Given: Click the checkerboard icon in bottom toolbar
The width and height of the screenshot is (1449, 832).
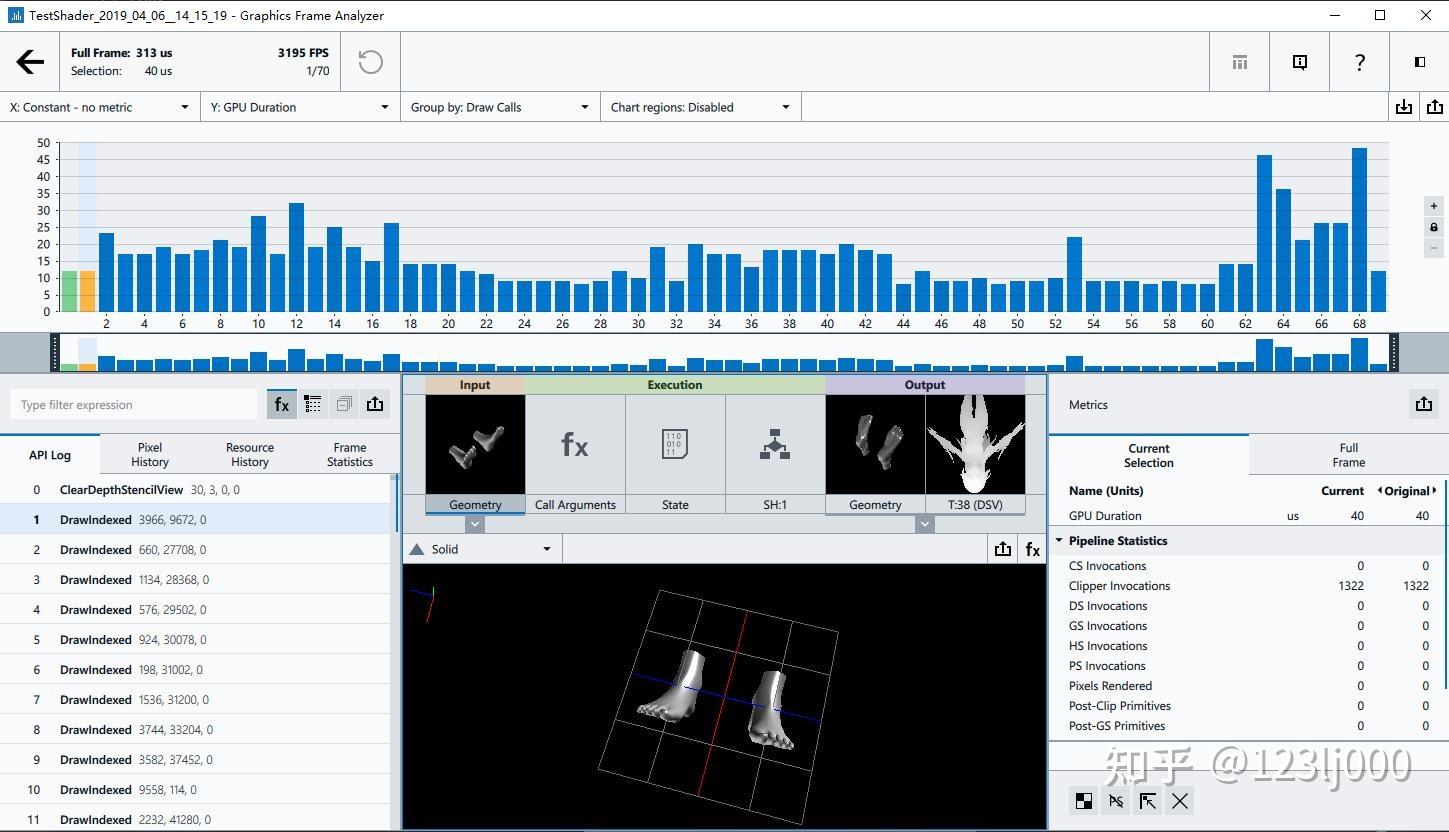Looking at the screenshot, I should [x=1084, y=800].
